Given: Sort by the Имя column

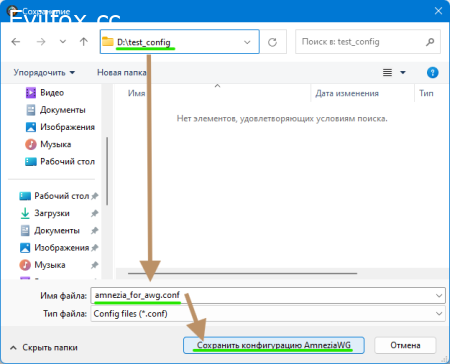Looking at the screenshot, I should pos(137,93).
